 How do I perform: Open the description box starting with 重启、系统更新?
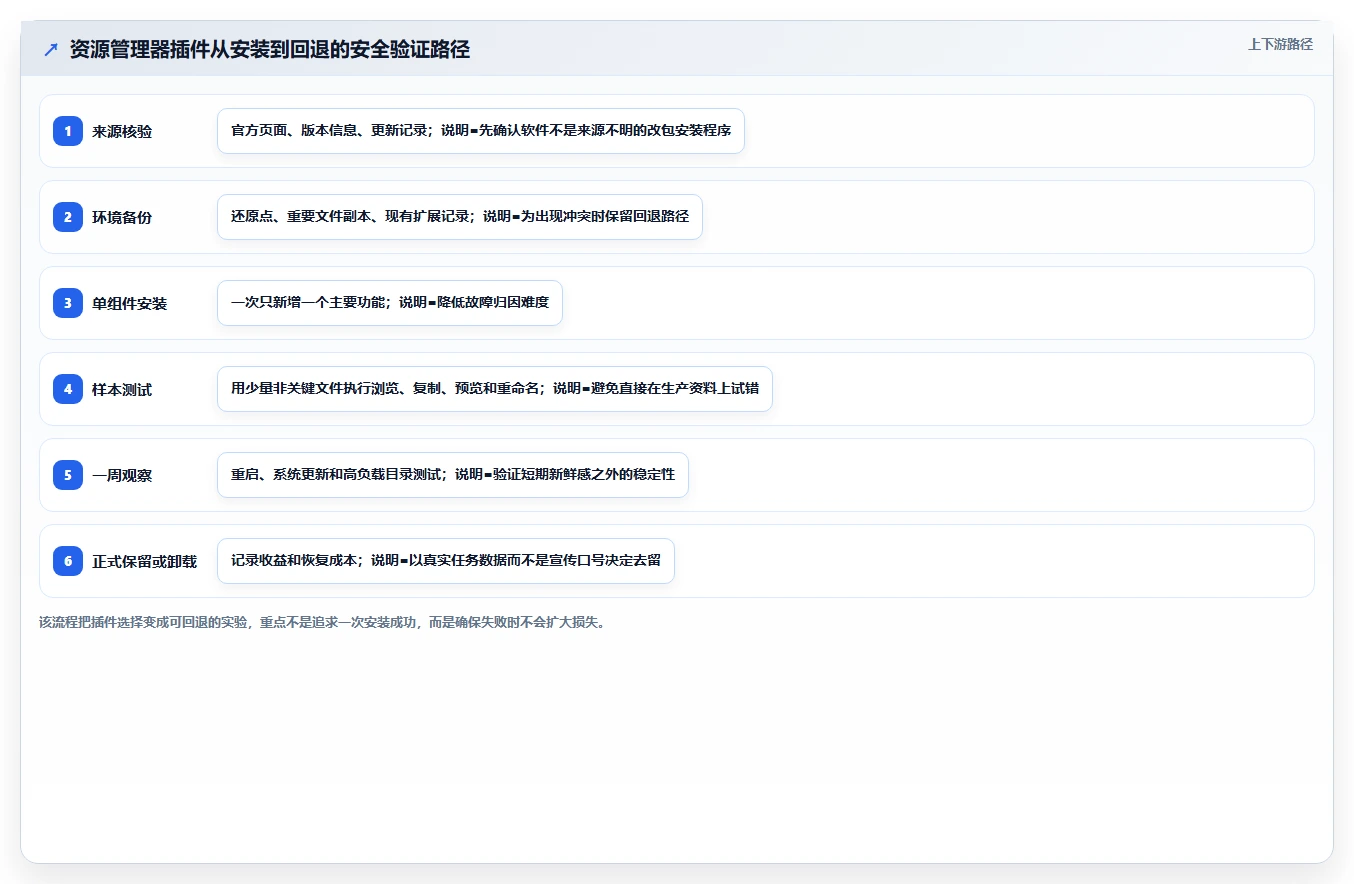click(453, 475)
